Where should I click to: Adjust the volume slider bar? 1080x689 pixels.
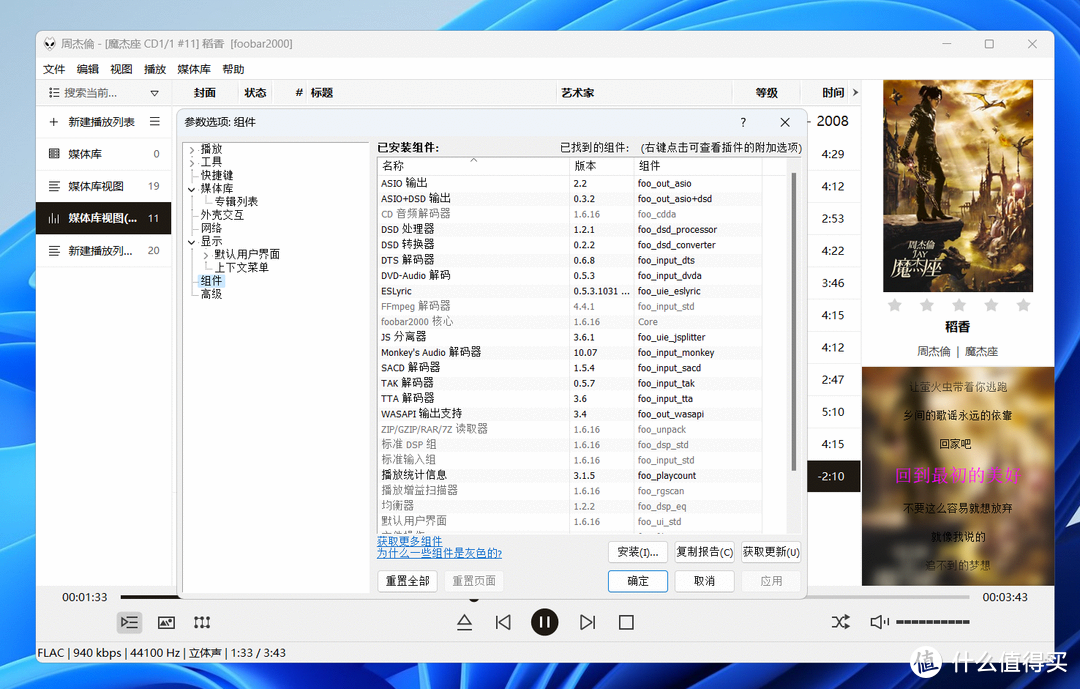(933, 621)
